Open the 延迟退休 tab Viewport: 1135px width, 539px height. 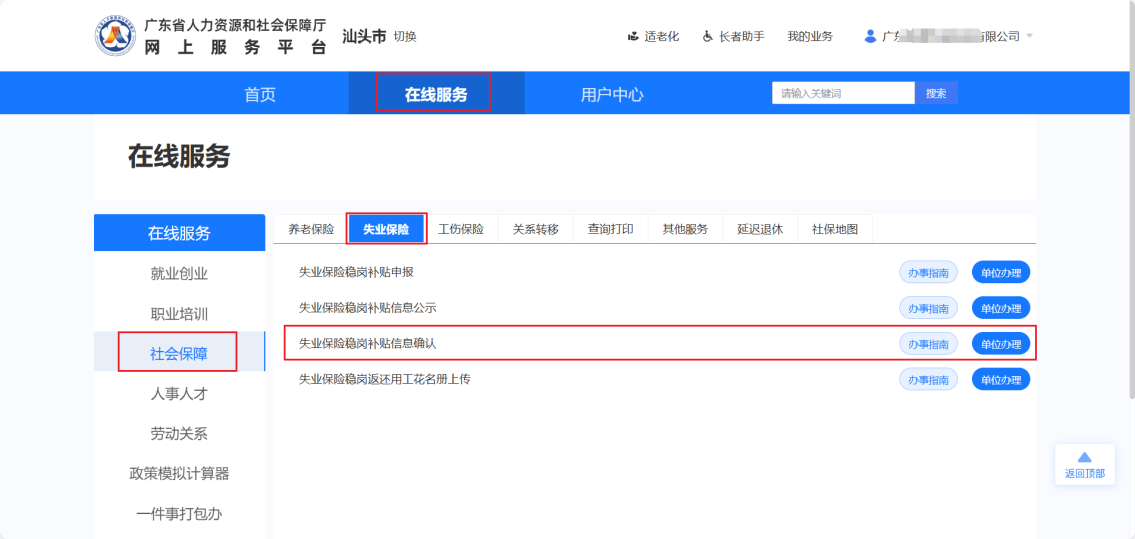[760, 229]
